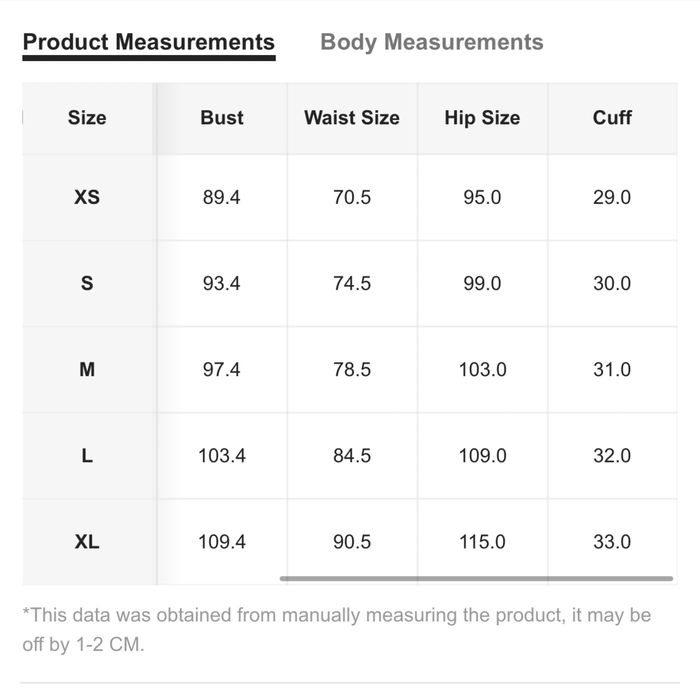Viewport: 700px width, 700px height.
Task: Select the S size row label
Action: tap(87, 283)
